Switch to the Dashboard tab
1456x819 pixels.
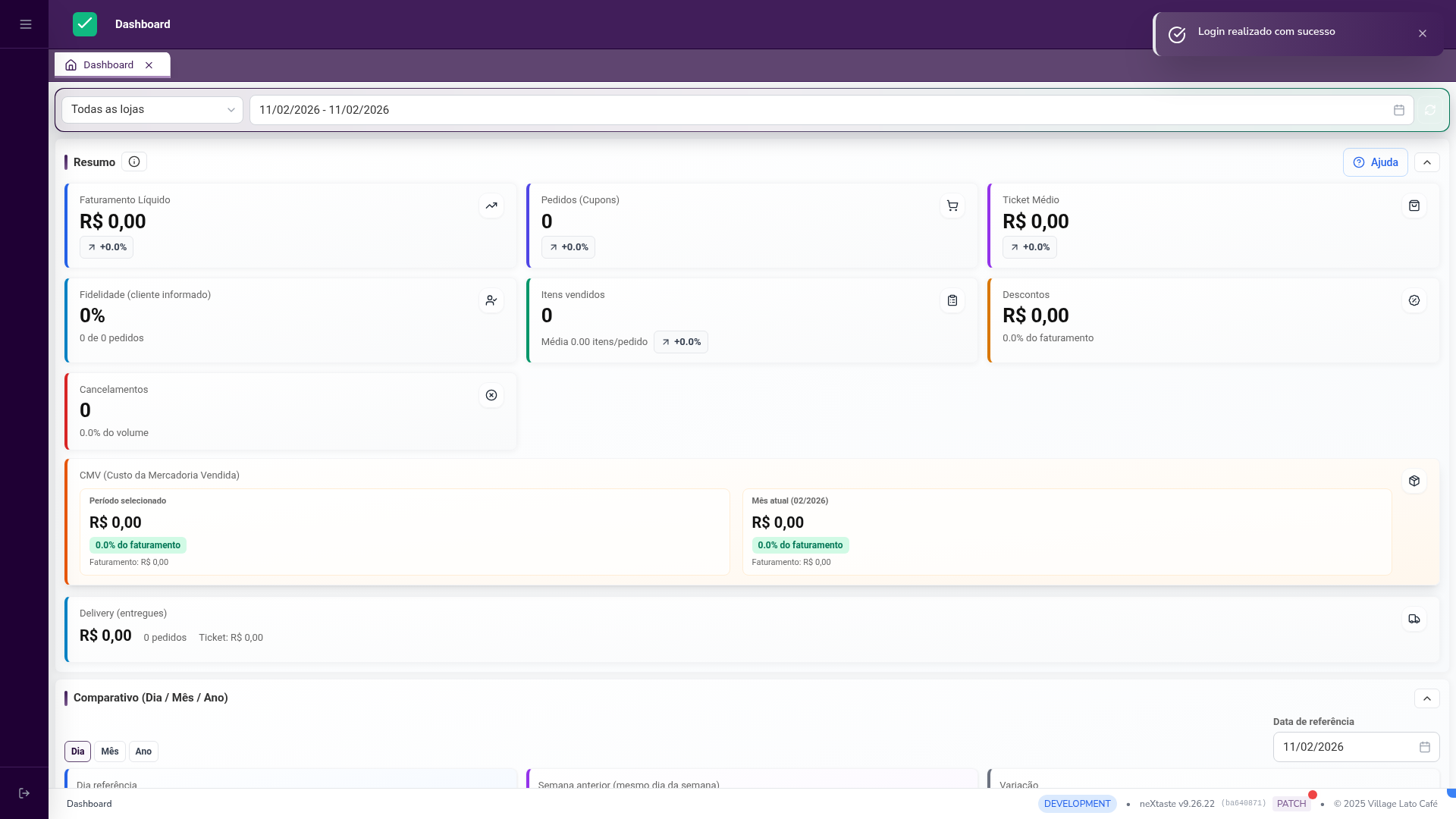pyautogui.click(x=108, y=64)
